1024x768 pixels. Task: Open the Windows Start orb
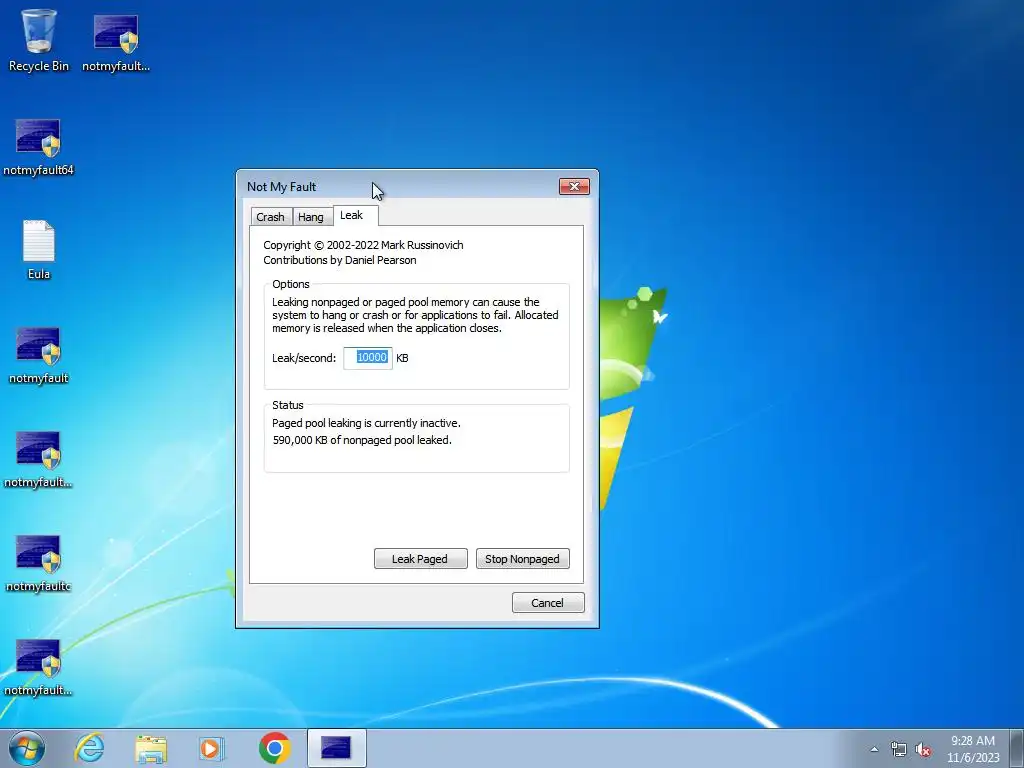click(26, 748)
